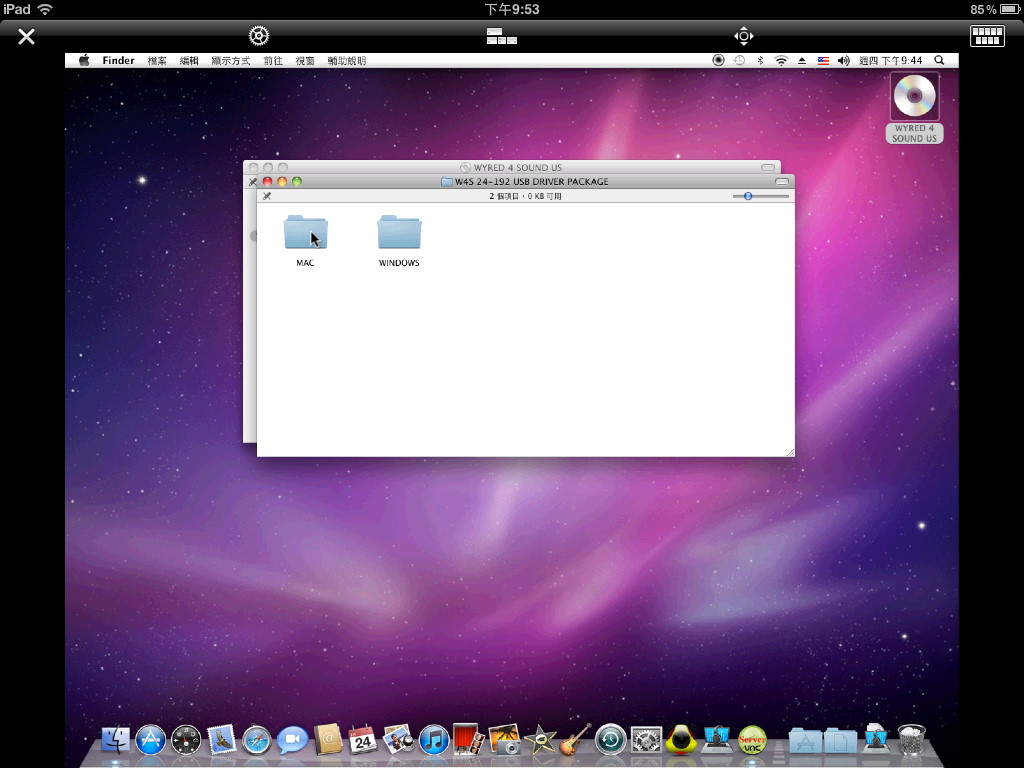Open the 視窗 menu

tap(305, 60)
